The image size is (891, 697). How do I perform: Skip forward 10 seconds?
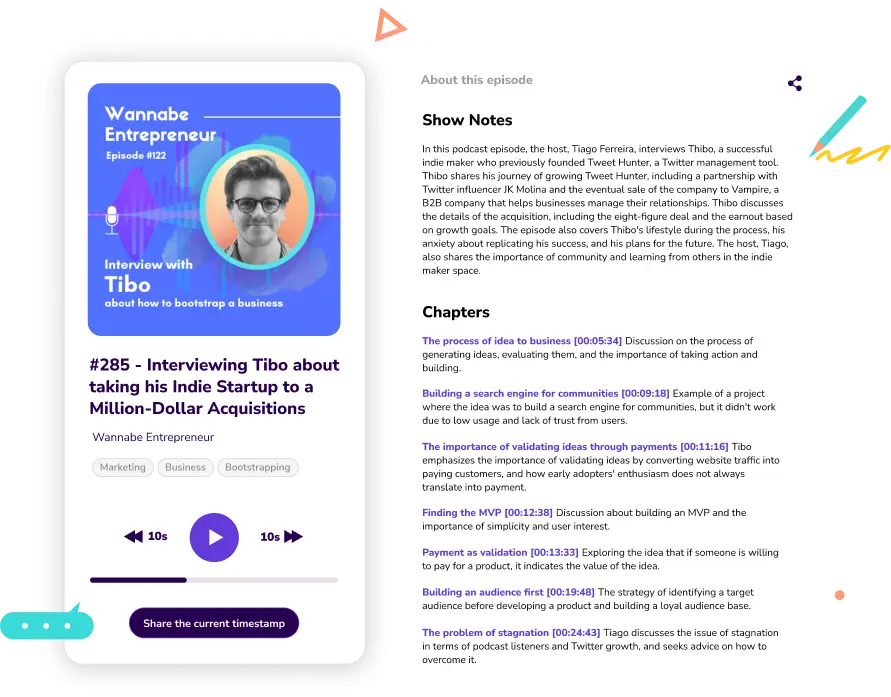click(281, 537)
